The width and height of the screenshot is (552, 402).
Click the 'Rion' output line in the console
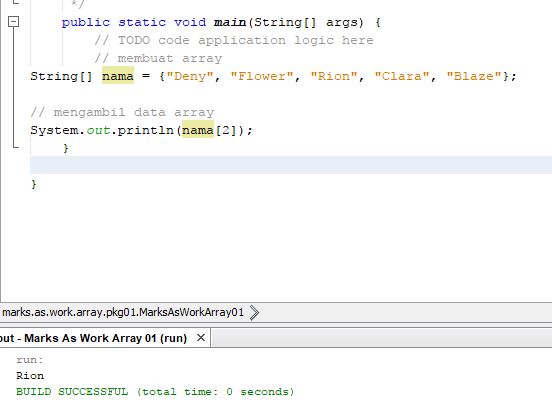tap(30, 376)
